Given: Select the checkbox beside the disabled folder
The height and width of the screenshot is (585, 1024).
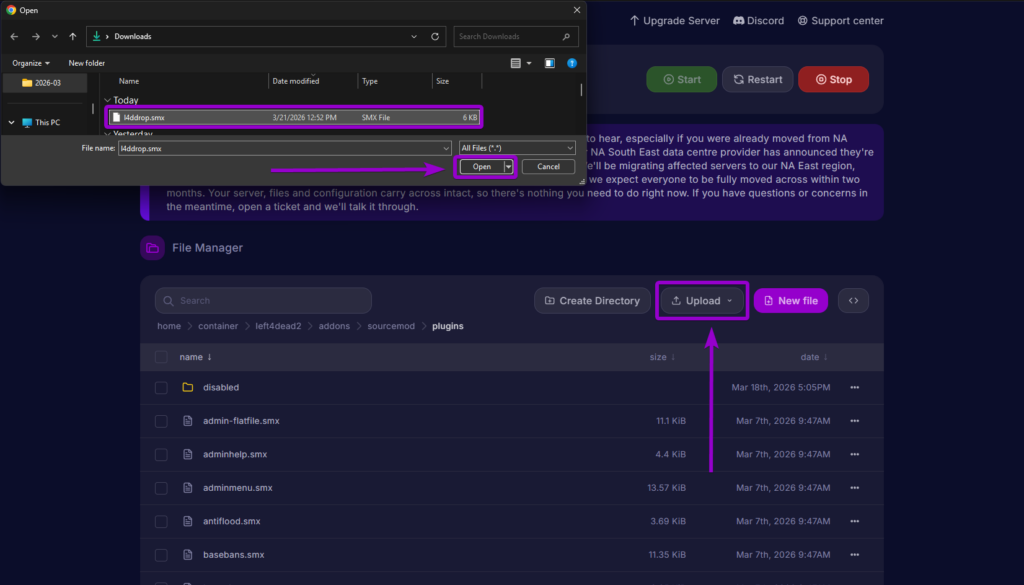Looking at the screenshot, I should (161, 387).
